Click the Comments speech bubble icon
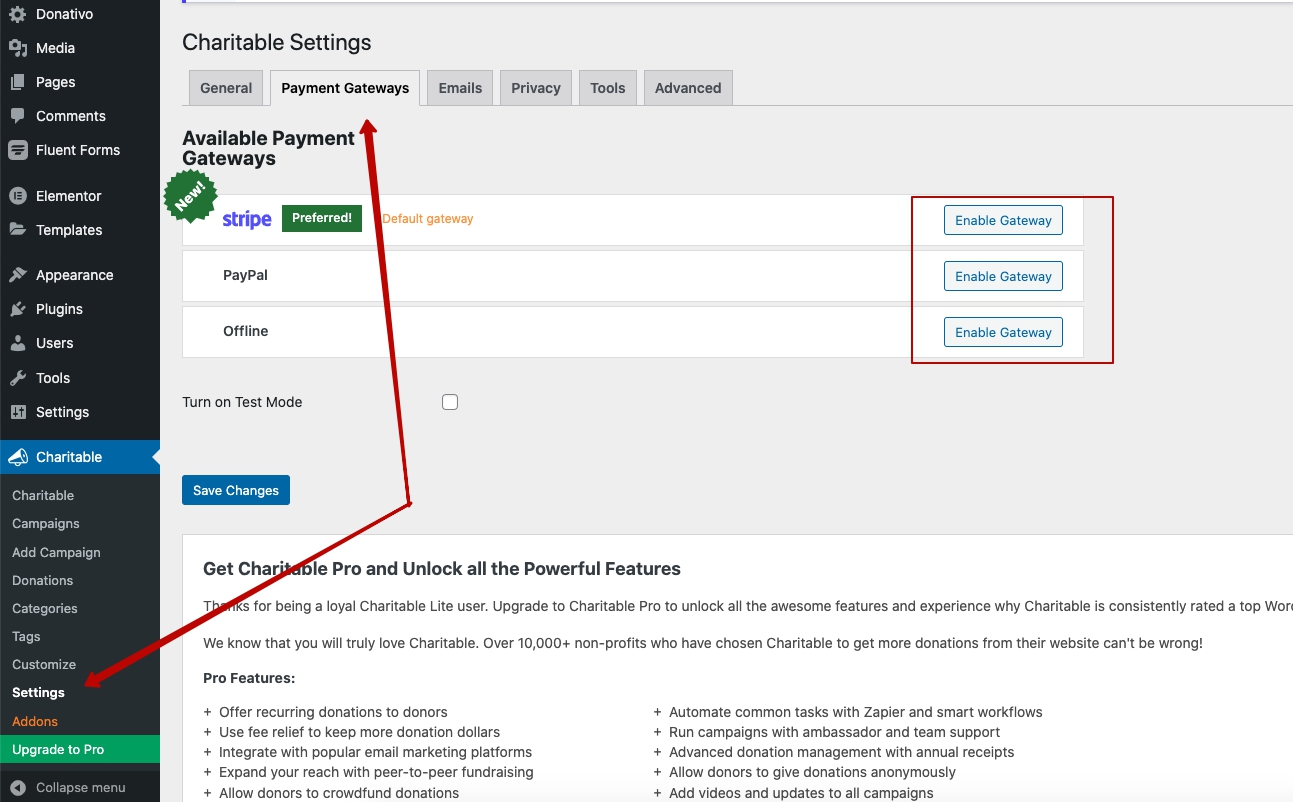1293x802 pixels. click(x=17, y=116)
